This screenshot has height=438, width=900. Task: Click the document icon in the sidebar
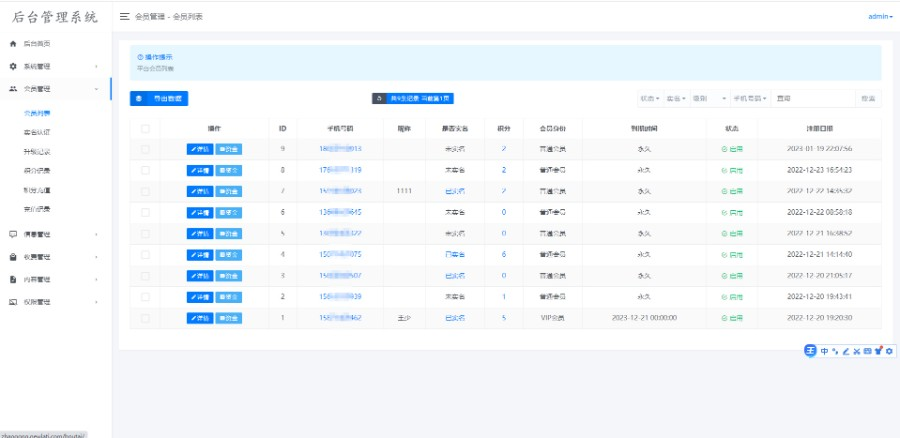pos(13,279)
